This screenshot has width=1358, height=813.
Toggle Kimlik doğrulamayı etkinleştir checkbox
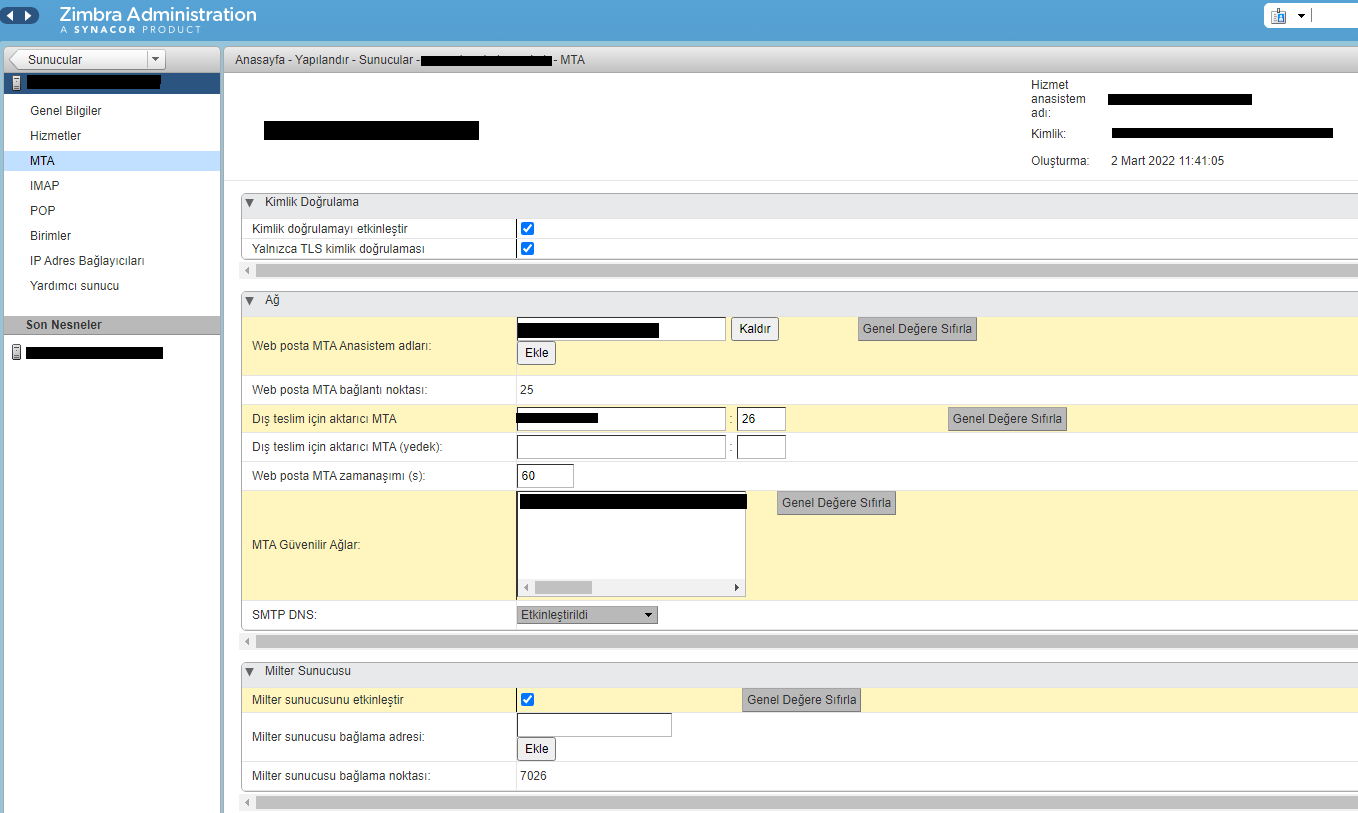click(x=528, y=229)
